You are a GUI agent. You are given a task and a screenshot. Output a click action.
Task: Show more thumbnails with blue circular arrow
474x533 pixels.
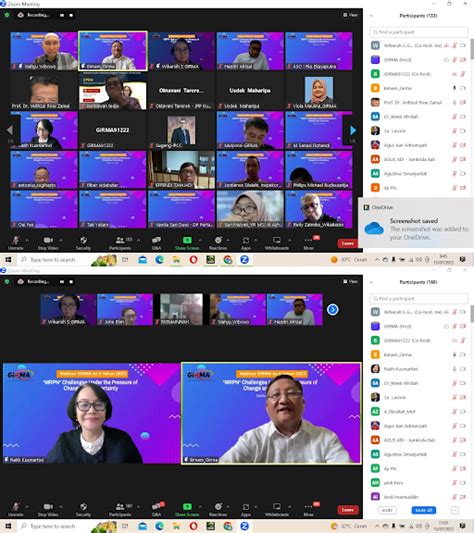333,309
